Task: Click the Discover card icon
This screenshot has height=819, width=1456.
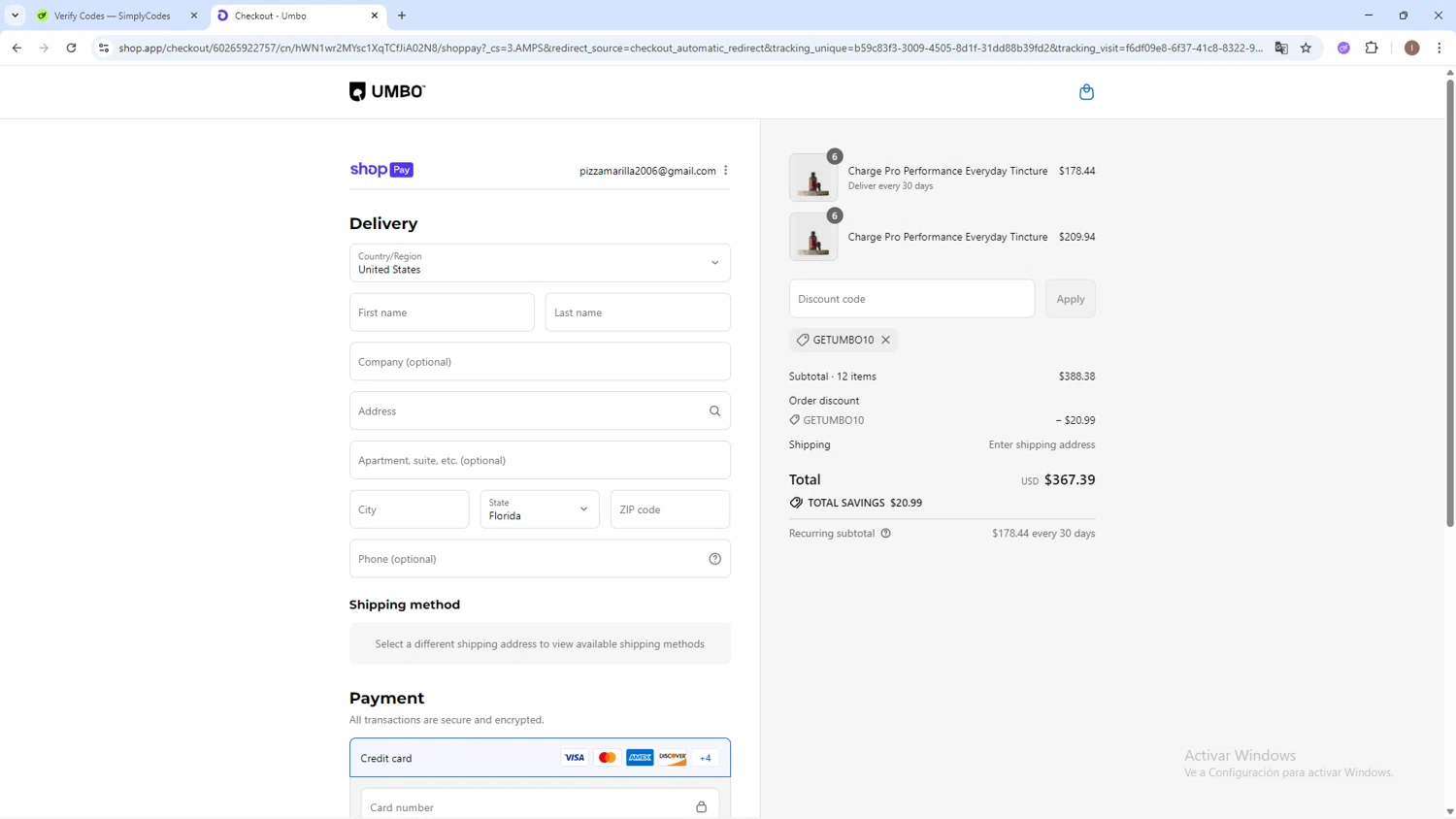Action: point(673,758)
